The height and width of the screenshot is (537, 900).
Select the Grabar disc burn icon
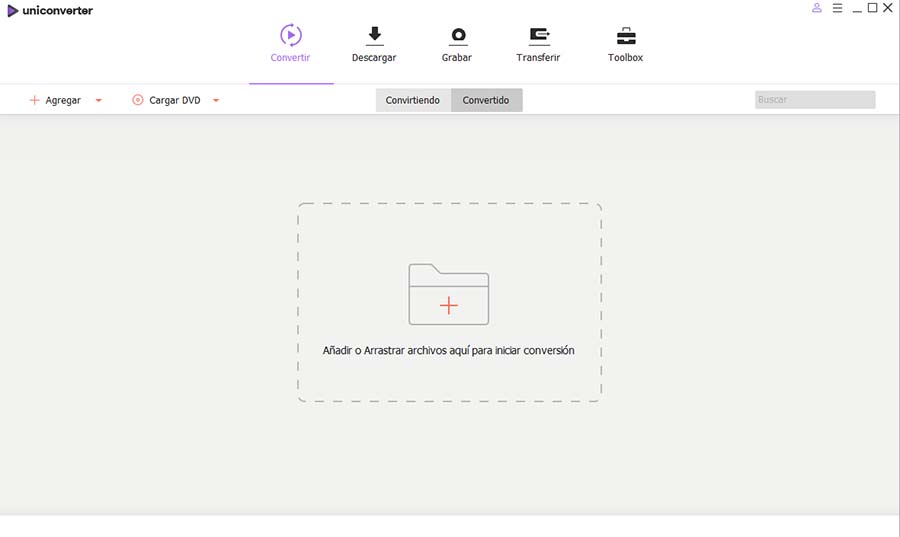tap(458, 36)
